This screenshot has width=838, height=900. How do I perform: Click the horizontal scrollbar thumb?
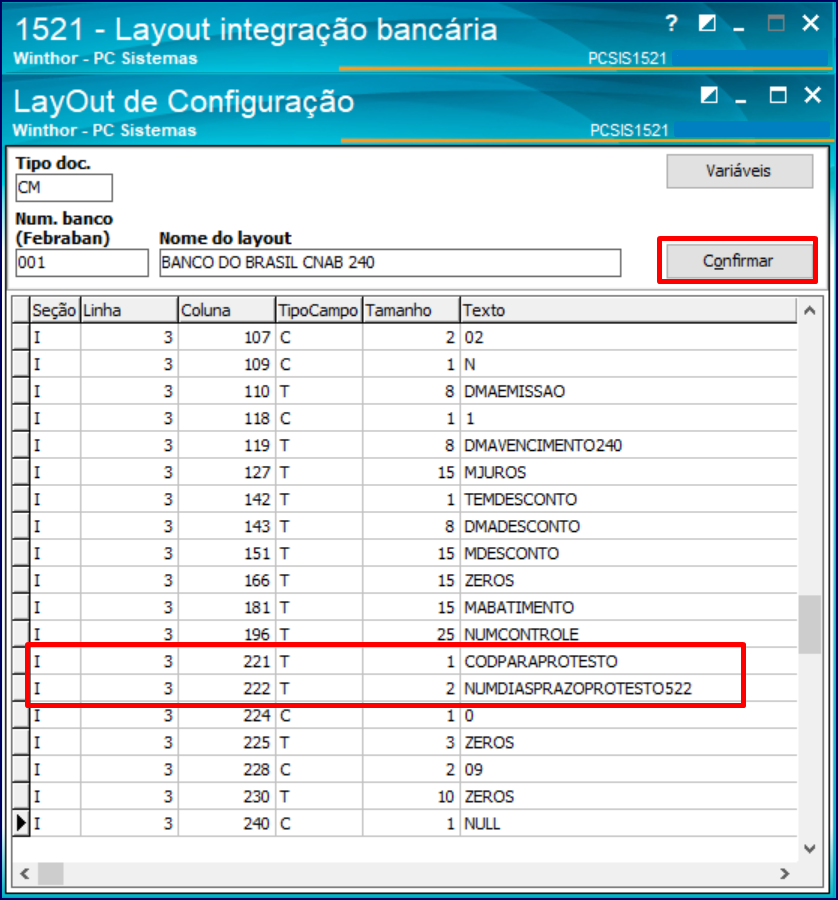pyautogui.click(x=51, y=874)
